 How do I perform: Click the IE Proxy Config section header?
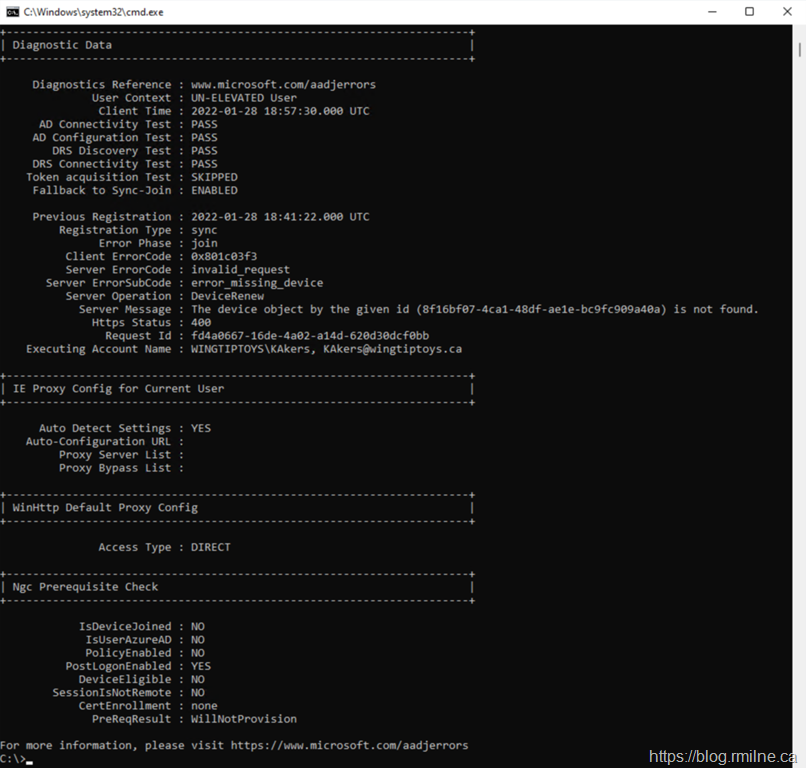click(x=118, y=388)
